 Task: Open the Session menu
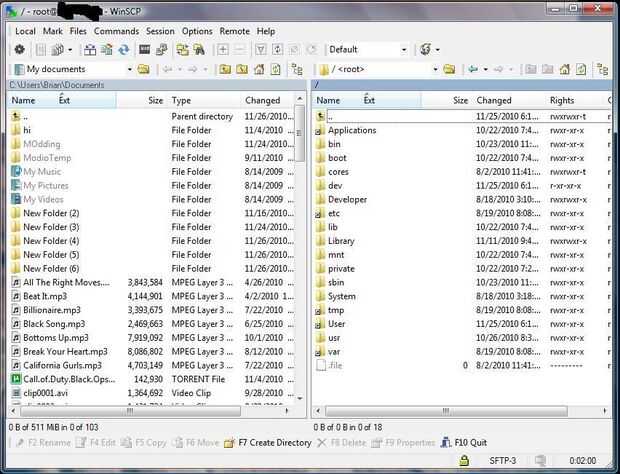[x=160, y=31]
